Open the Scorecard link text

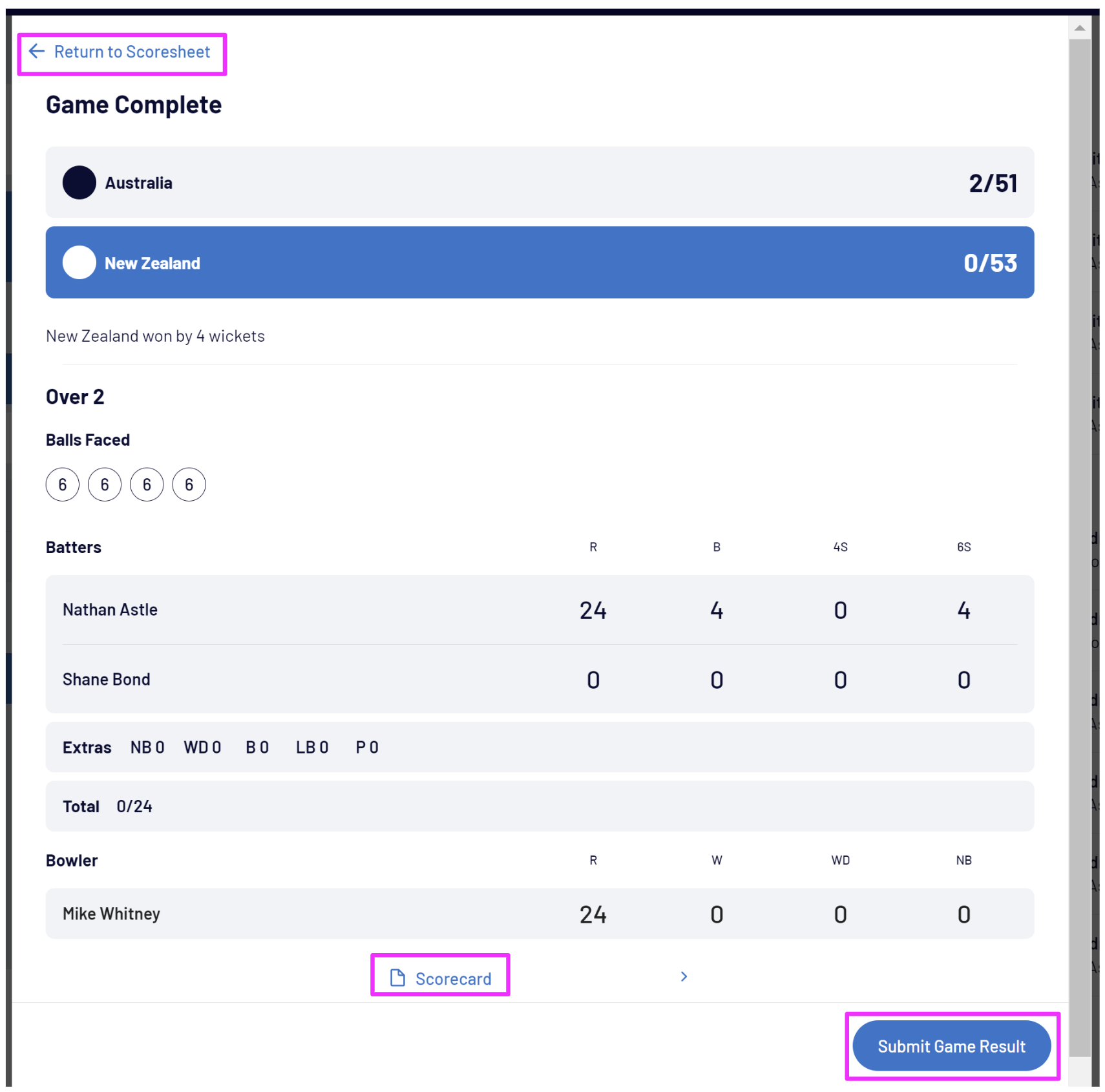[x=453, y=979]
